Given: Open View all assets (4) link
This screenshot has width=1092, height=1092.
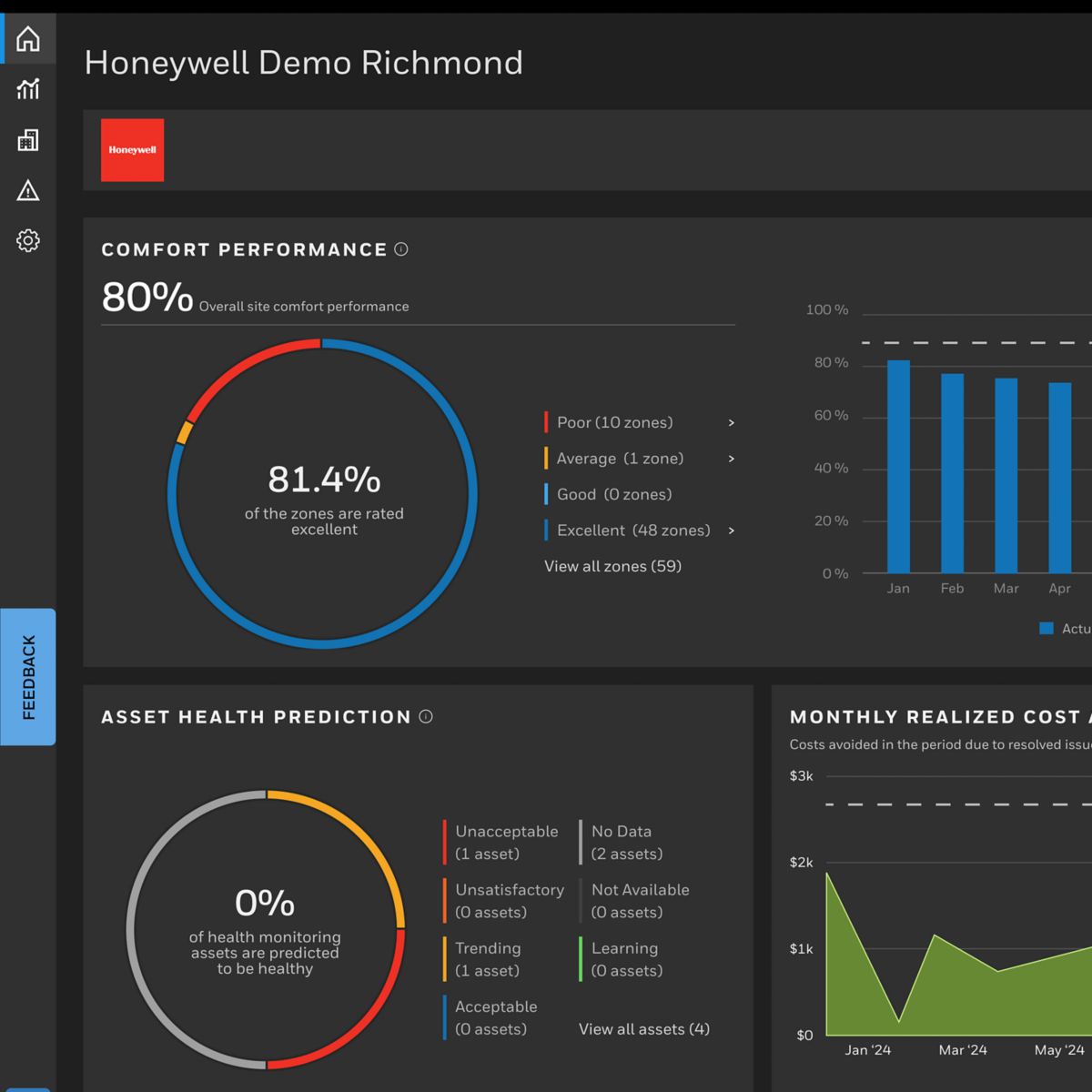Looking at the screenshot, I should [644, 1029].
